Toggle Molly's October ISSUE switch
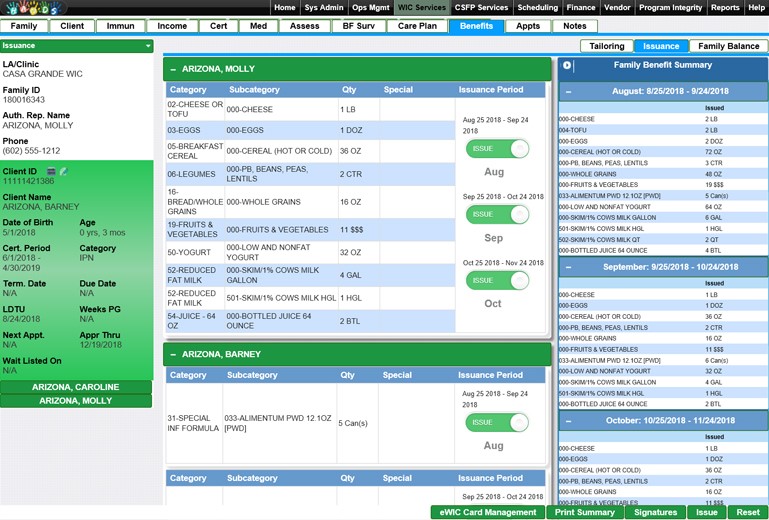Viewport: 769px width, 520px height. (497, 281)
